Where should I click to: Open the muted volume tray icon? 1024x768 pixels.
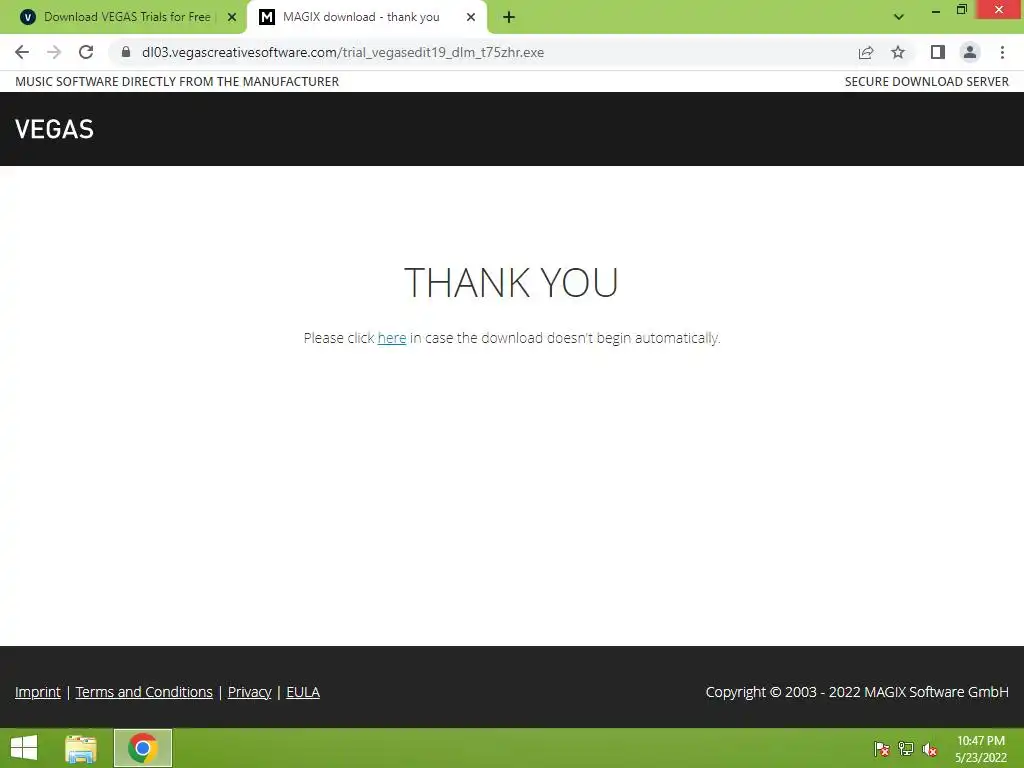(930, 749)
